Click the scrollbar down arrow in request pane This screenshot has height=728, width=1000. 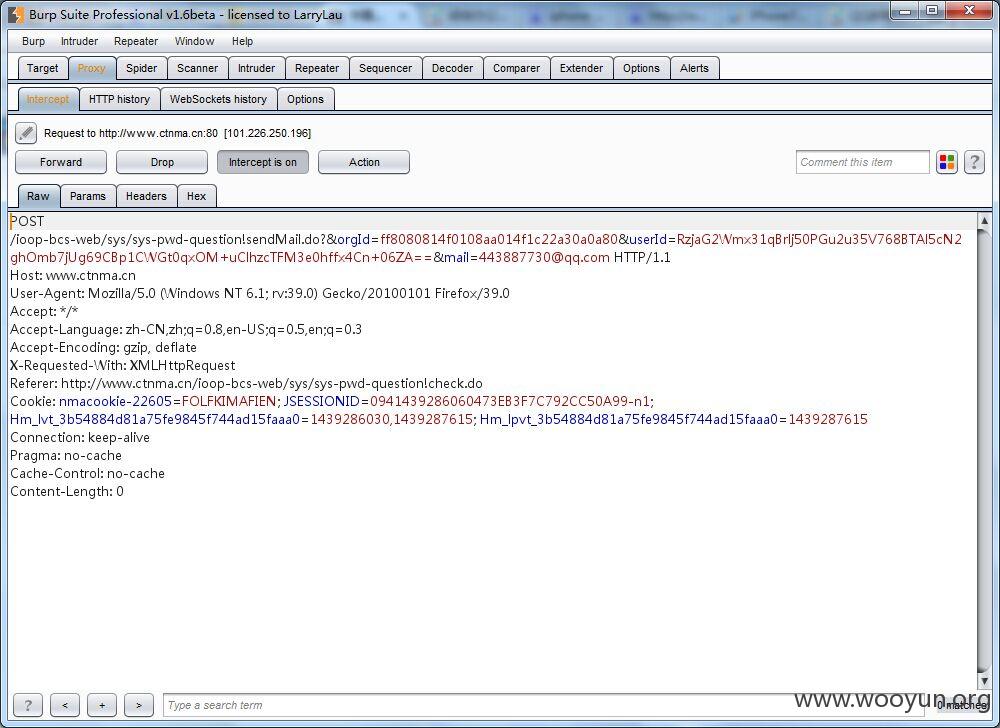[983, 681]
